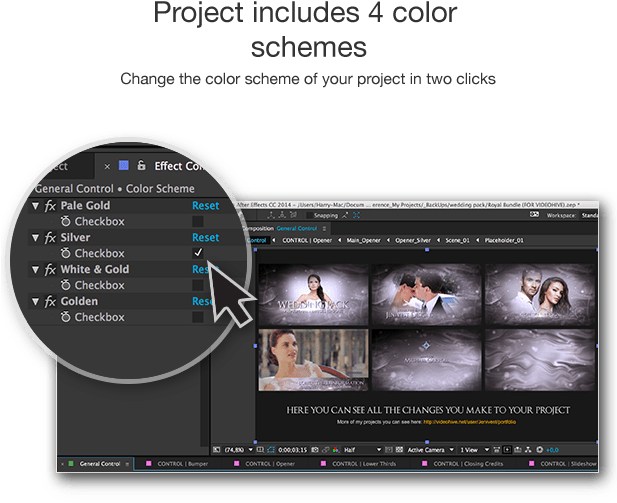The width and height of the screenshot is (617, 503).
Task: Toggle pixel aspect ratio correction icon
Action: (x=497, y=450)
